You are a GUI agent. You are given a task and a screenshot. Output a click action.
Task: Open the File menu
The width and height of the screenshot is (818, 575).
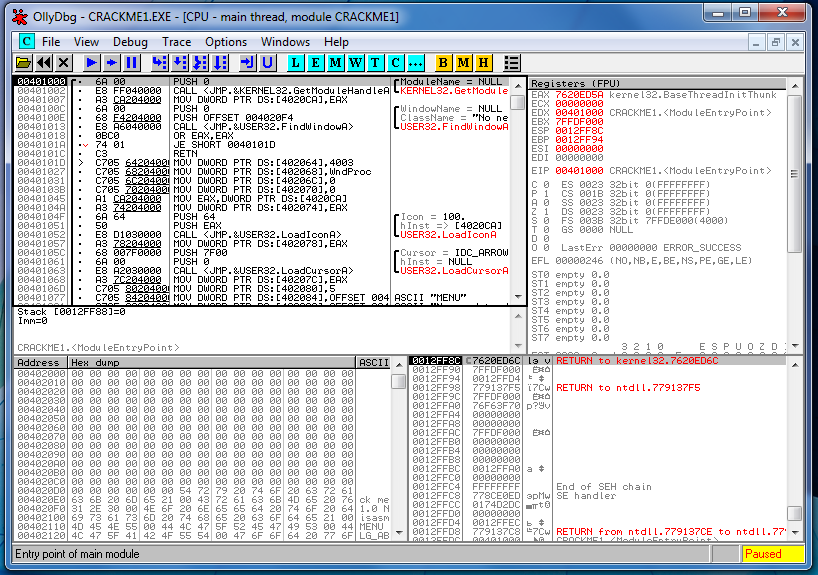[x=51, y=42]
